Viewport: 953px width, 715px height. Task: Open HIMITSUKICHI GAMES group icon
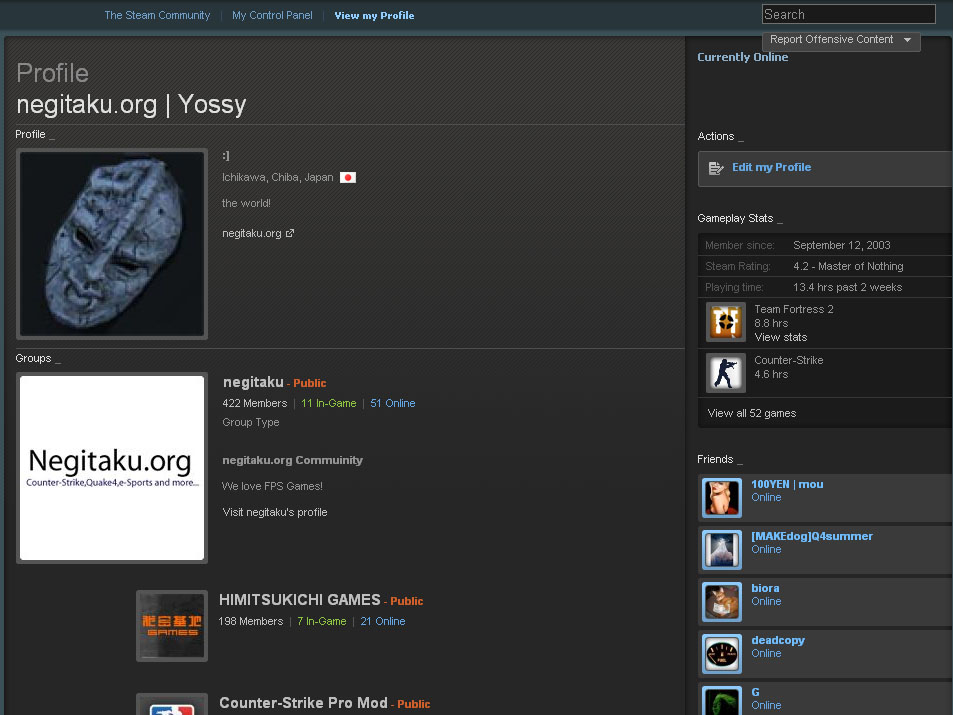tap(172, 626)
